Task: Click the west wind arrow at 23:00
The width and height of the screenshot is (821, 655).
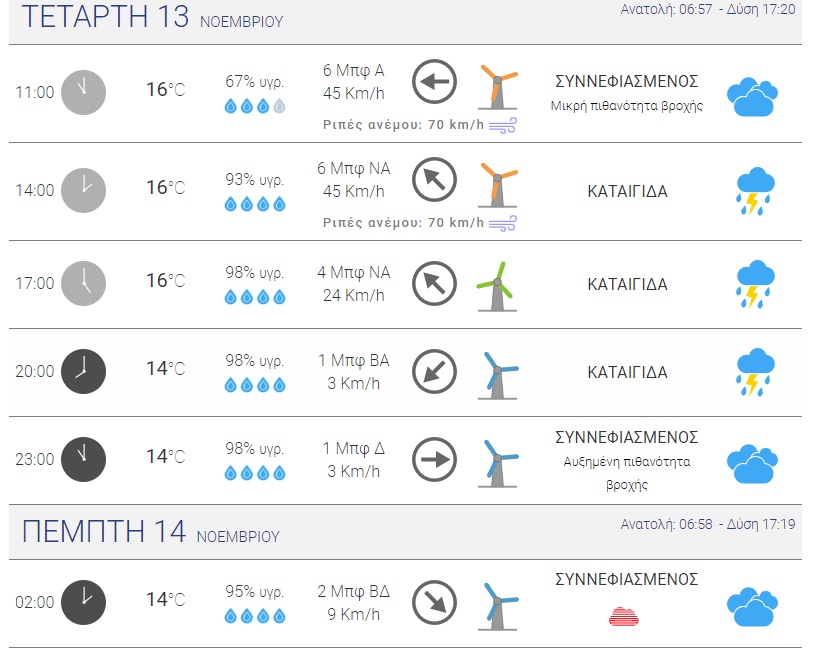Action: (x=434, y=459)
